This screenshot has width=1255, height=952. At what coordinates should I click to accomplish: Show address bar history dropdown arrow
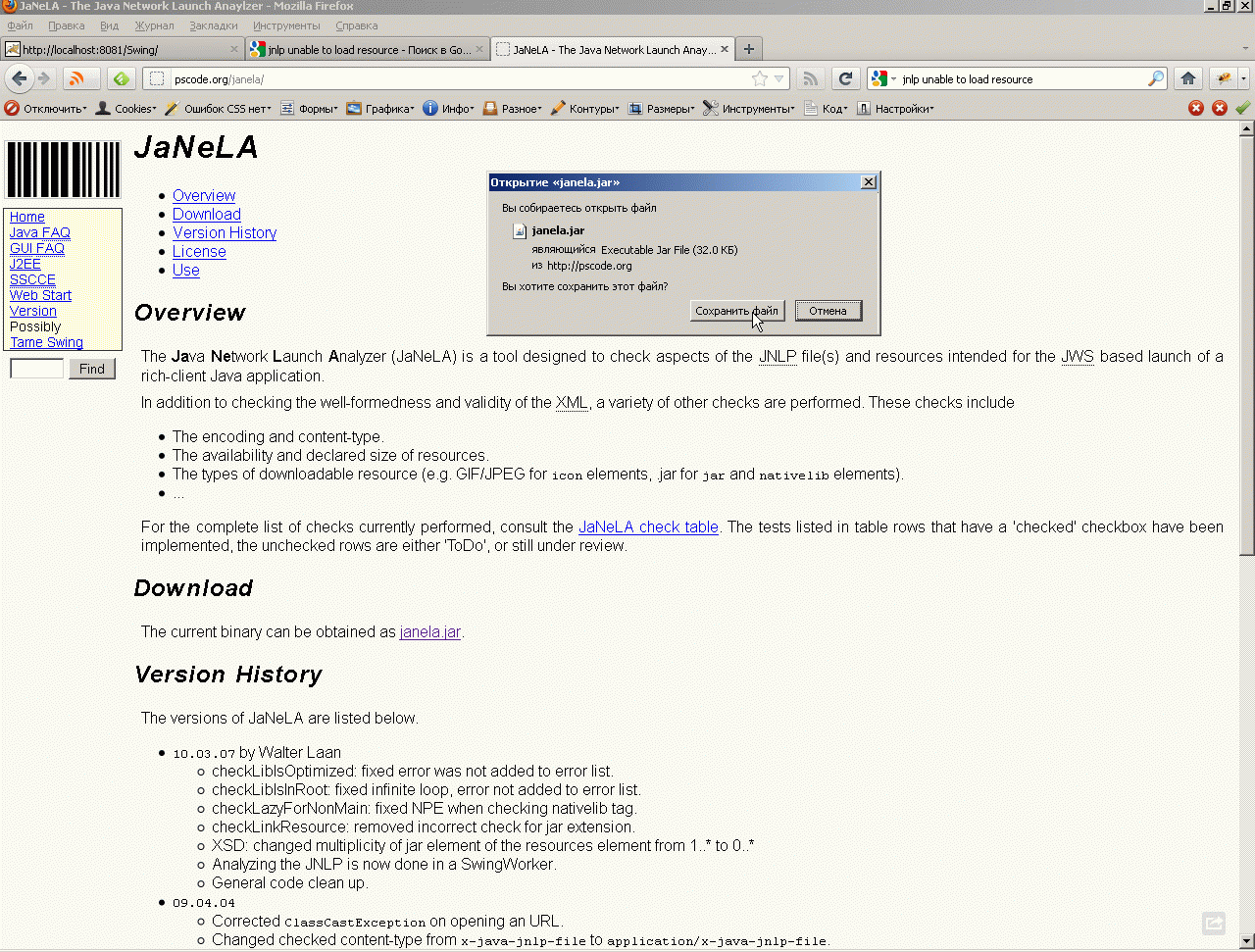pyautogui.click(x=779, y=78)
